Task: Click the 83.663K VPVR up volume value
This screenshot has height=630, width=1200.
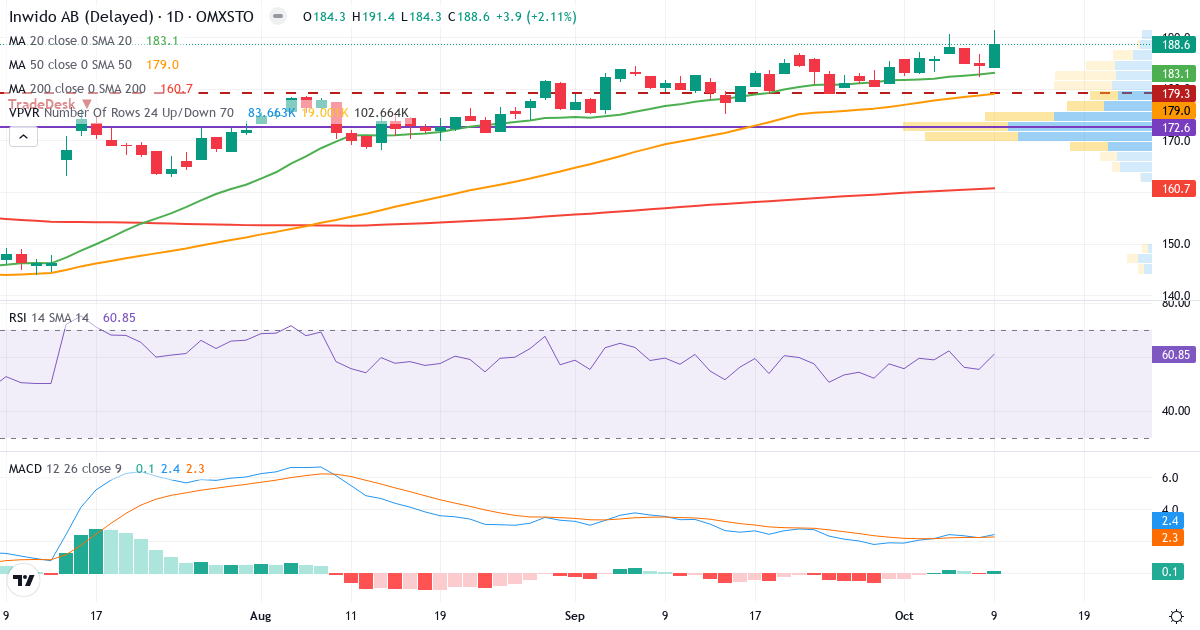Action: (x=272, y=113)
